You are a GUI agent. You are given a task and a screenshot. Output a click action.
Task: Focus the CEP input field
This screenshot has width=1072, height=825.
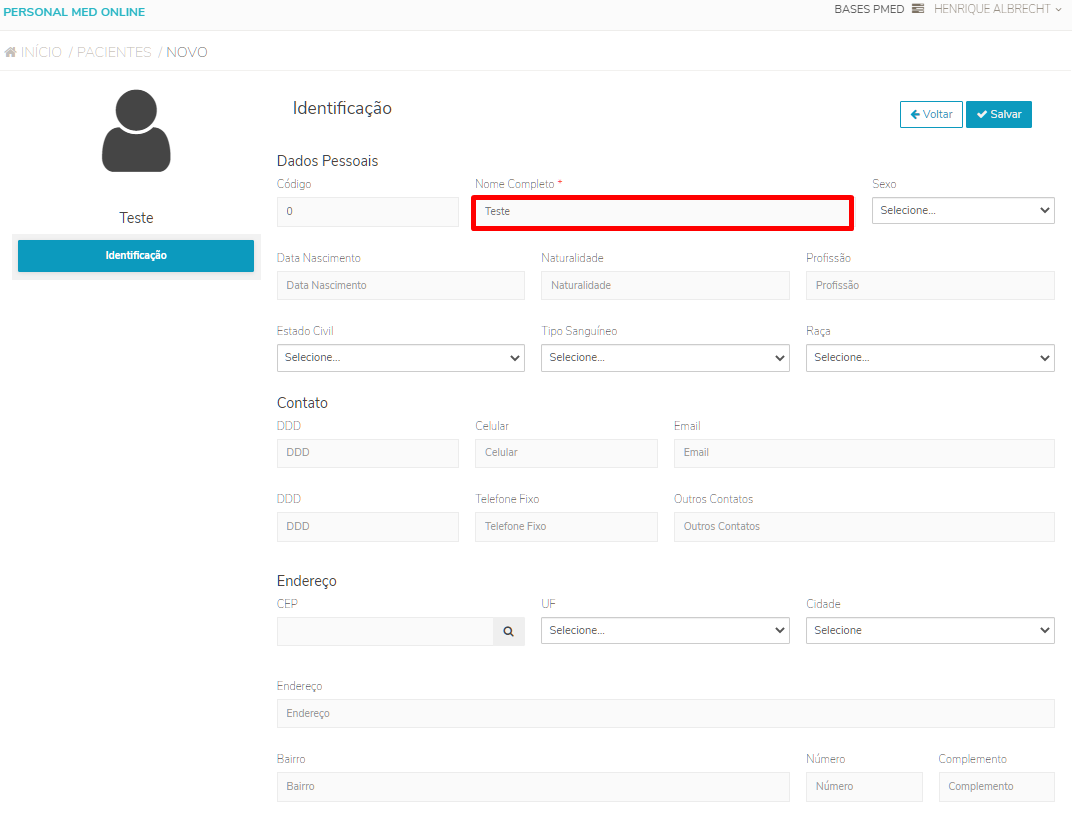click(385, 632)
